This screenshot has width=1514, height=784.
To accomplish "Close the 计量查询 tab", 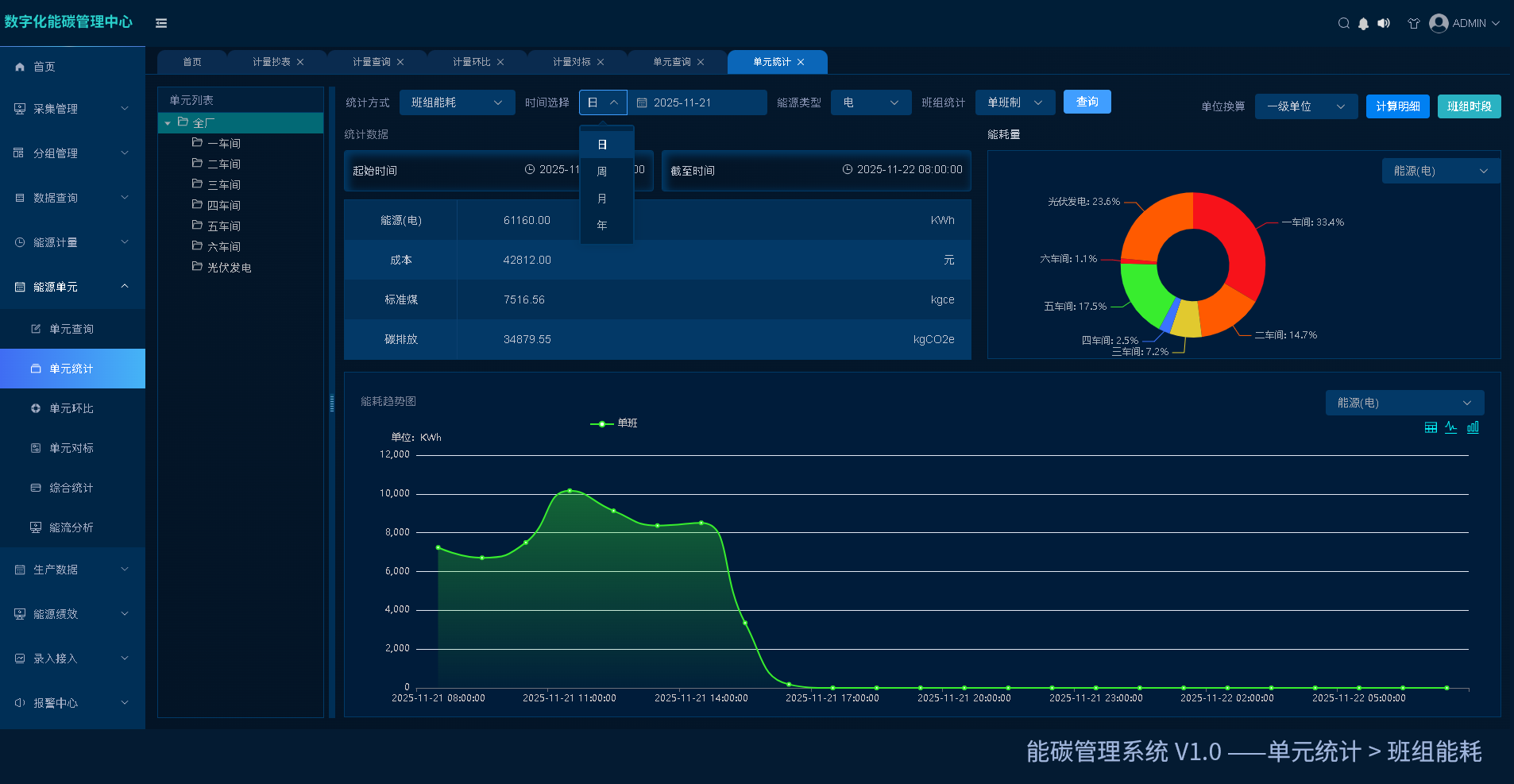I will pyautogui.click(x=400, y=62).
